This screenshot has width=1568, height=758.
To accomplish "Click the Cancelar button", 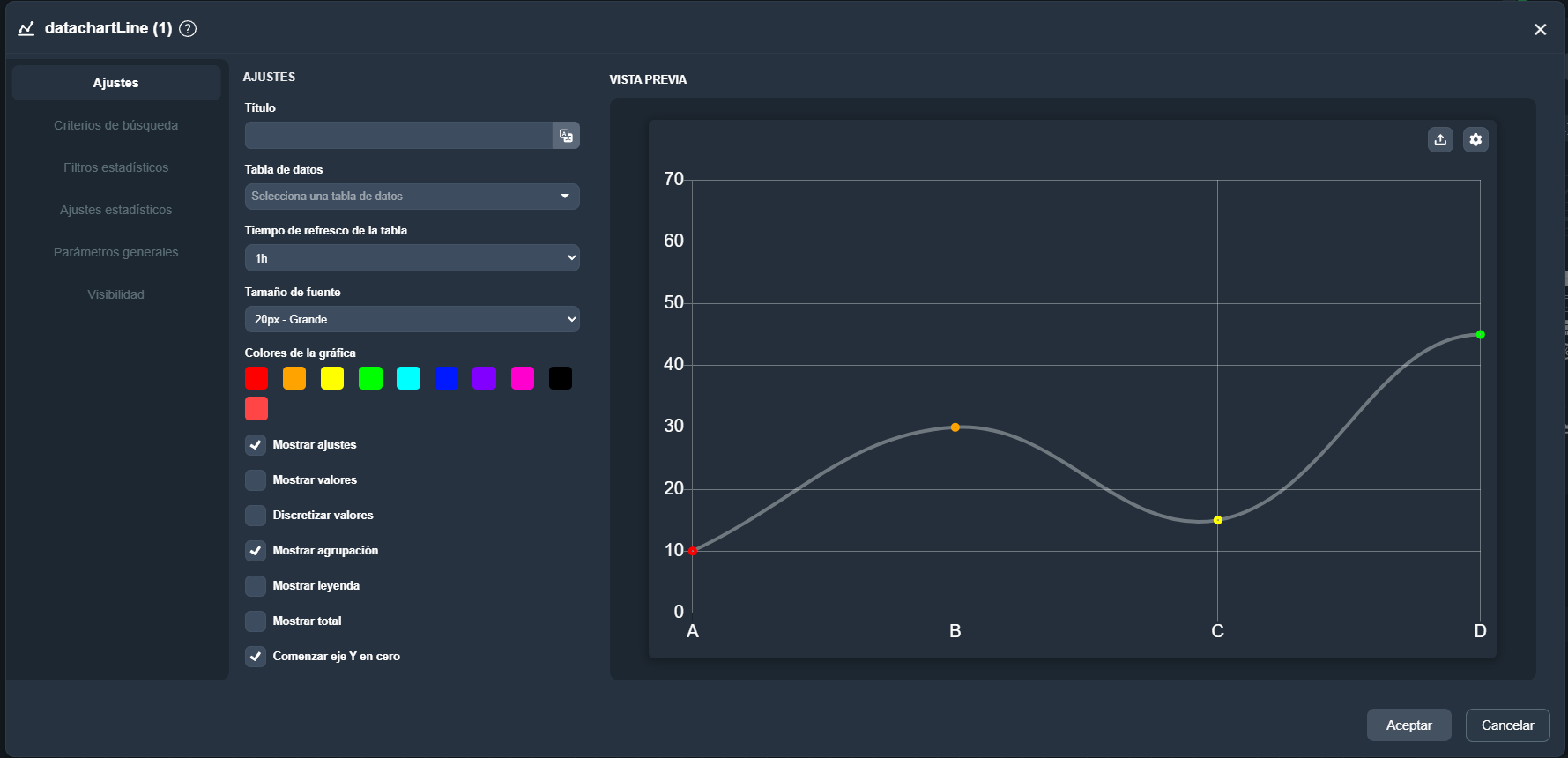I will [x=1507, y=725].
